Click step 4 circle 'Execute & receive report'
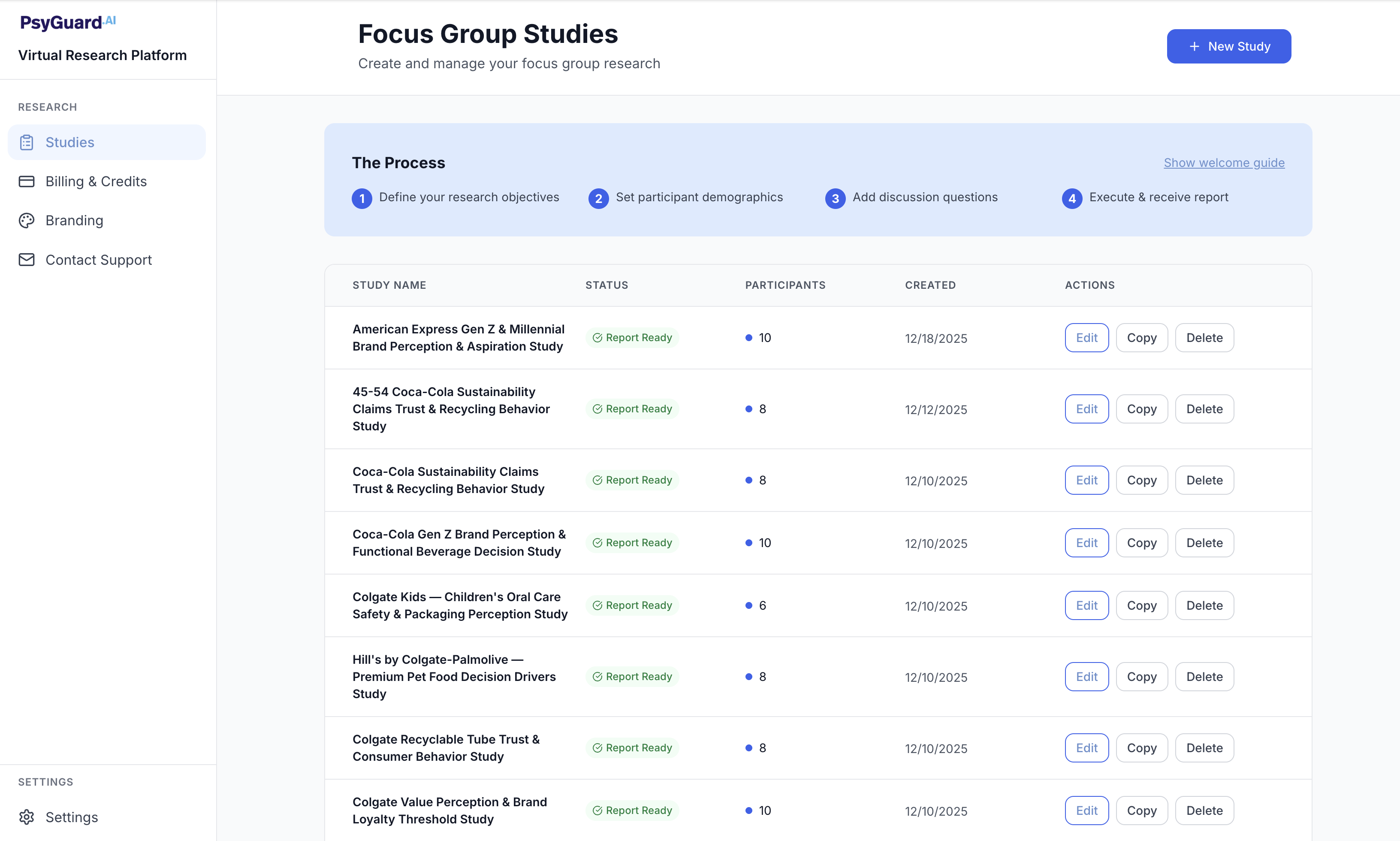Screen dimensions: 1400x841 (1071, 198)
